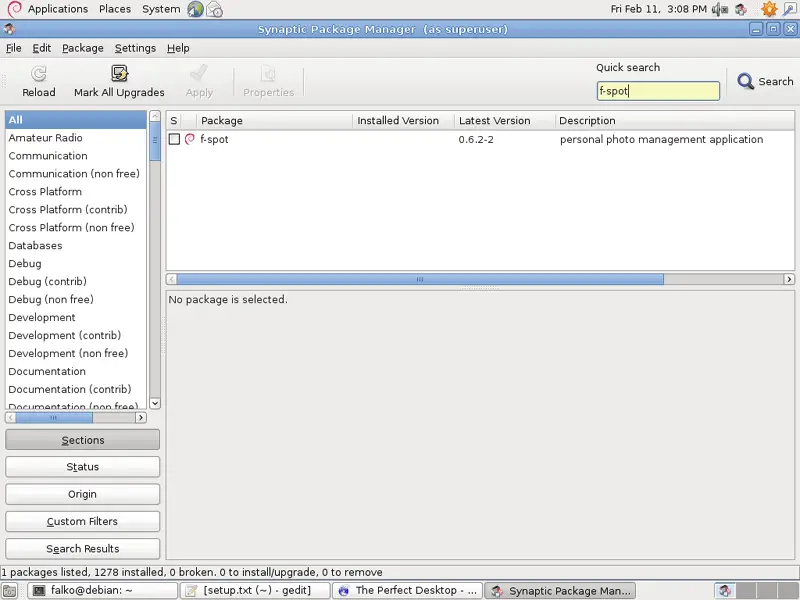Screen dimensions: 800x600
Task: Click the Search magnifier icon
Action: pyautogui.click(x=745, y=81)
